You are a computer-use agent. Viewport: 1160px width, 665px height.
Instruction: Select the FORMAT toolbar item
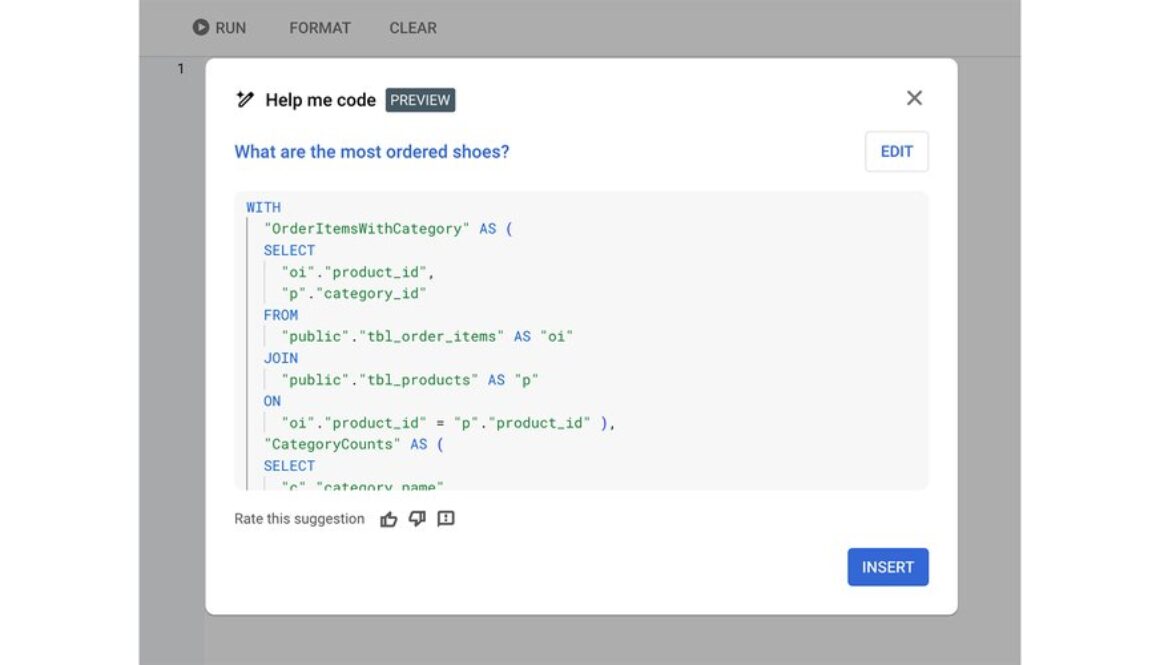[x=319, y=28]
